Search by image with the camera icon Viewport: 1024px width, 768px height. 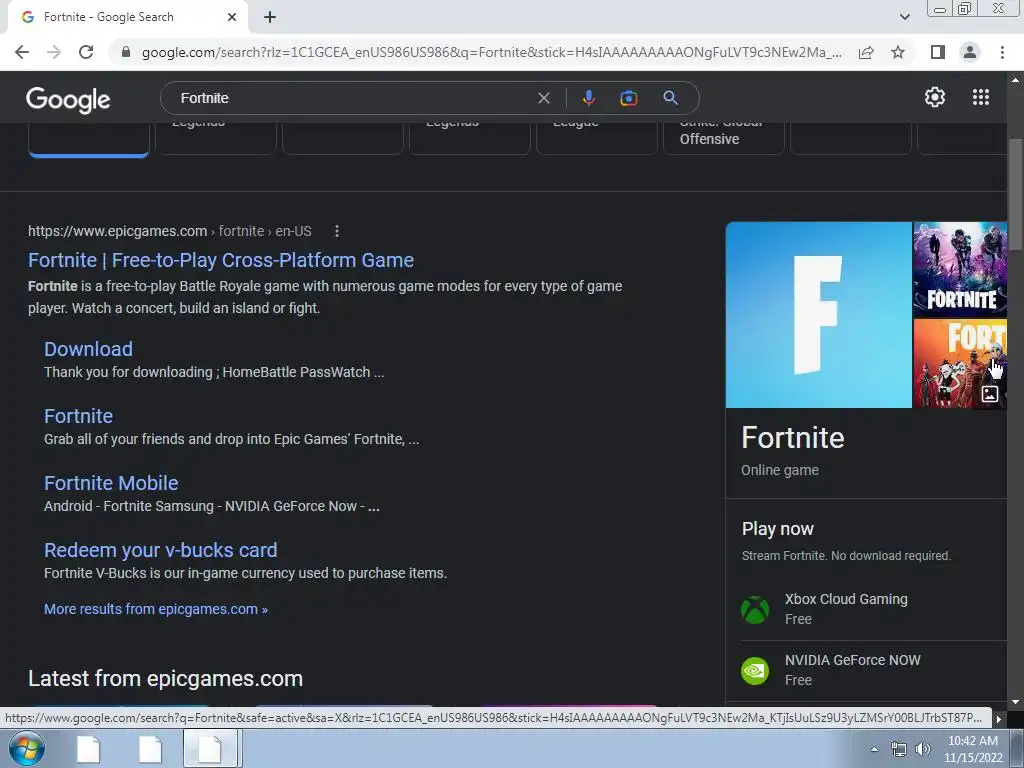point(628,98)
